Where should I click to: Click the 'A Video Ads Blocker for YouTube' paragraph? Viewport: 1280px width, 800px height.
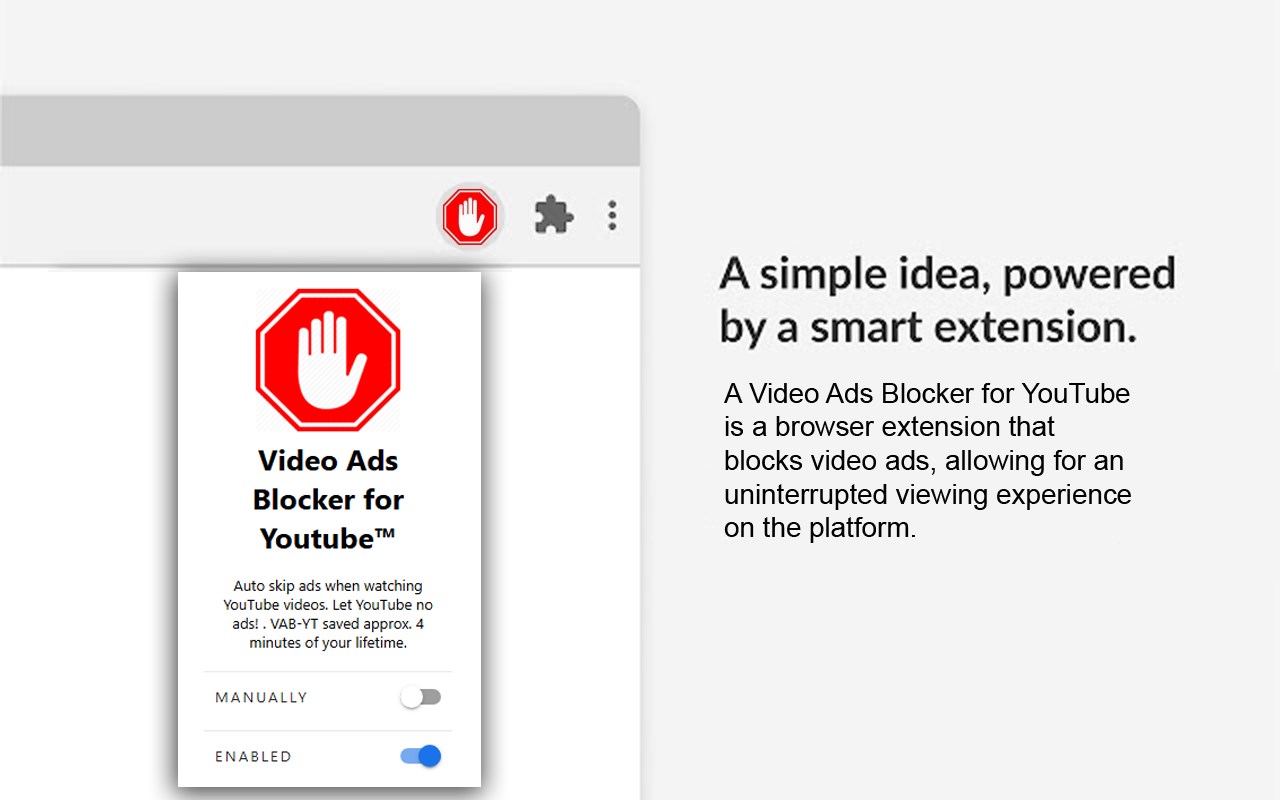pyautogui.click(x=927, y=460)
